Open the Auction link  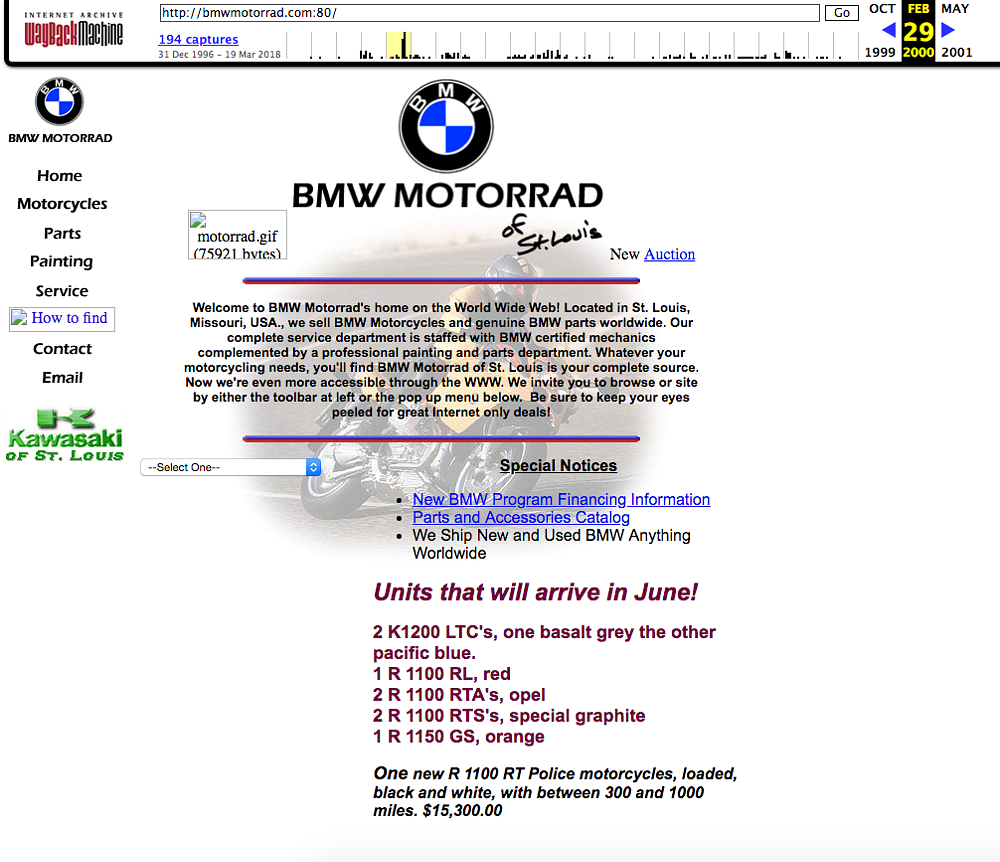669,254
